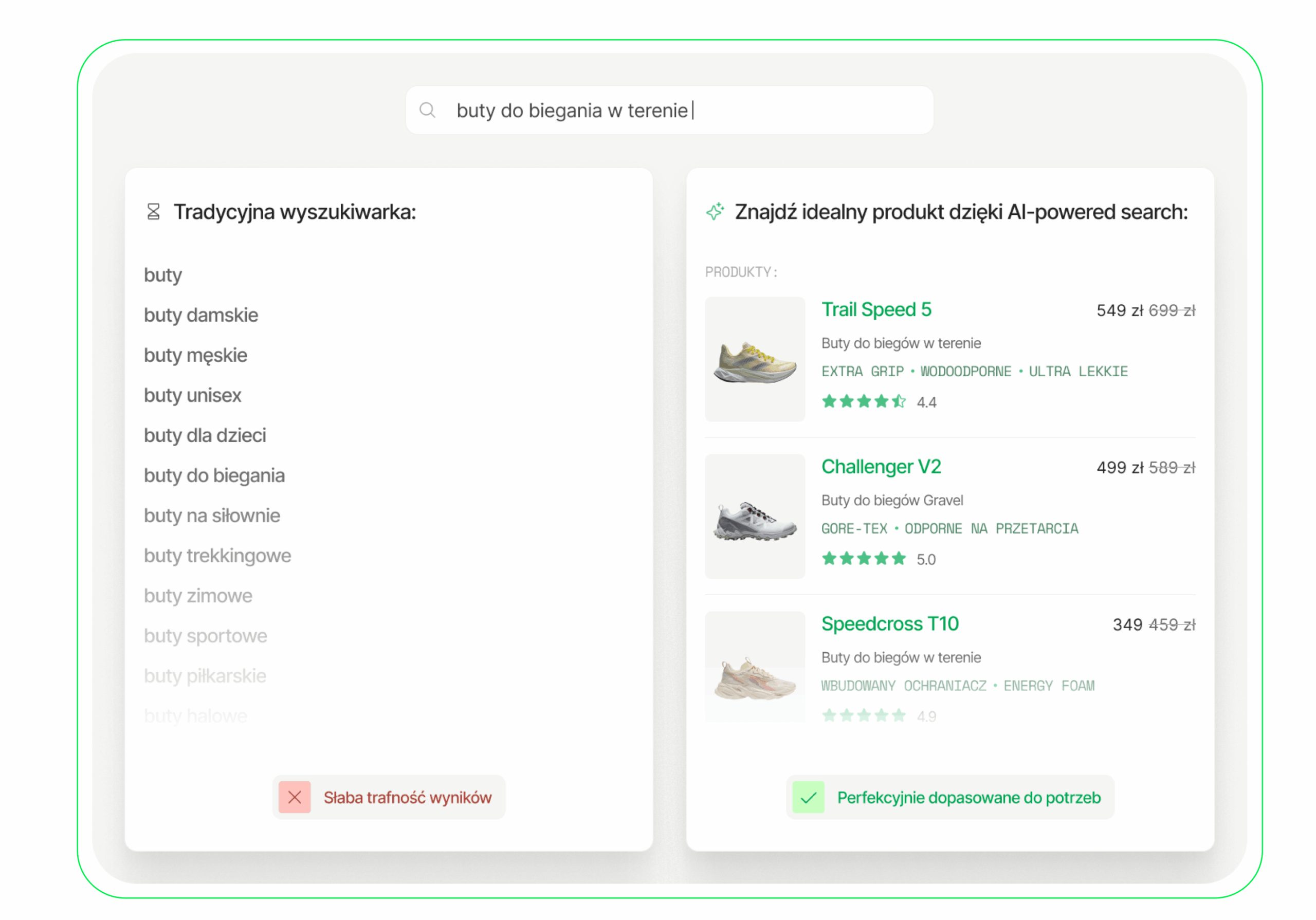This screenshot has width=1316, height=920.
Task: Open the Trail Speed 5 product page
Action: 876,309
